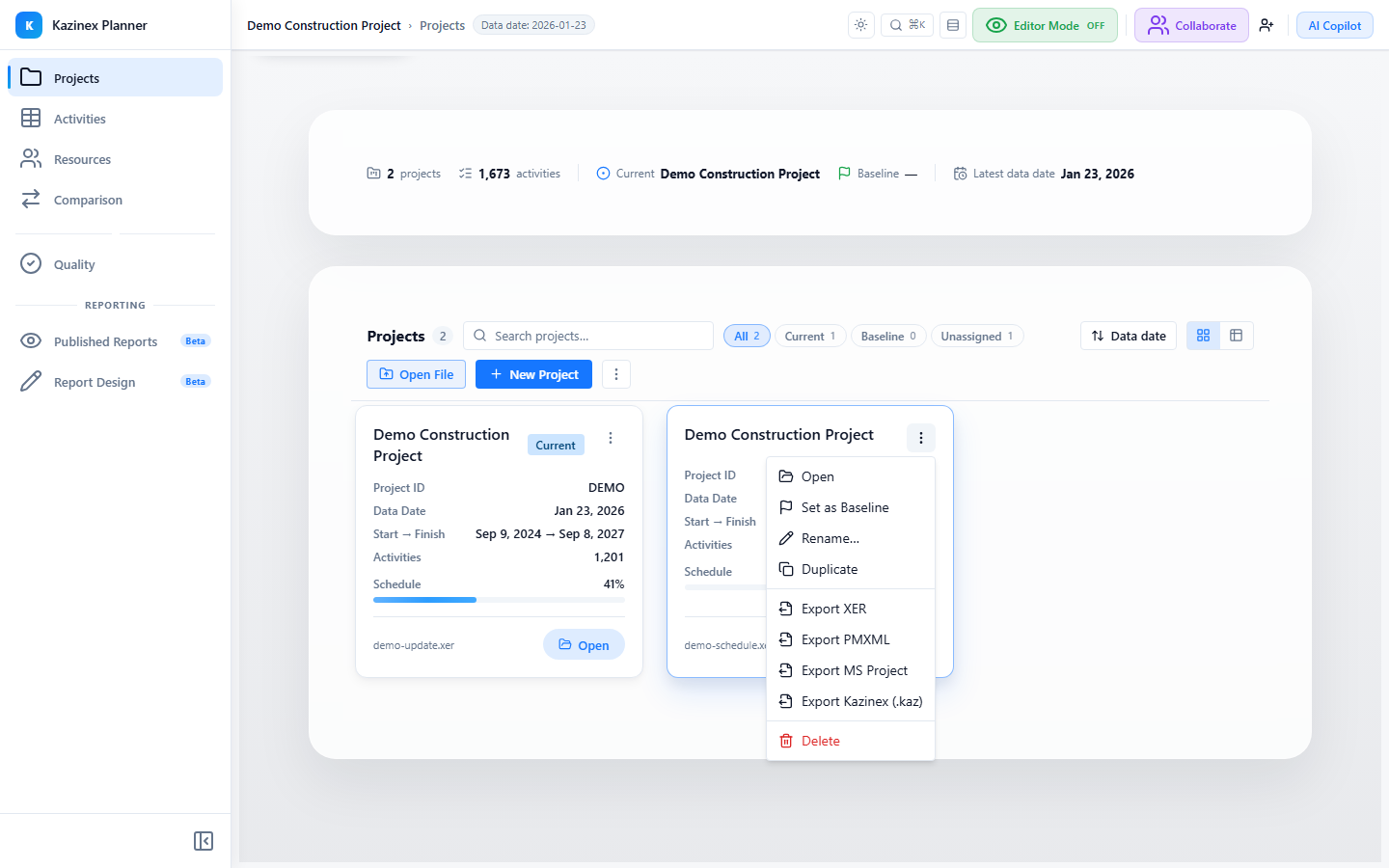
Task: Open the demo-update.xer project card
Action: click(584, 645)
